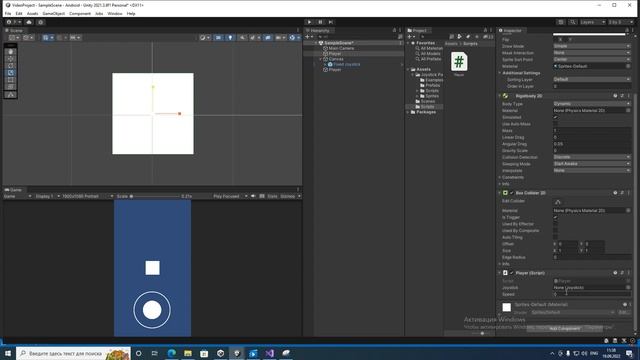This screenshot has height=360, width=640.
Task: Open the Edit menu
Action: point(19,13)
